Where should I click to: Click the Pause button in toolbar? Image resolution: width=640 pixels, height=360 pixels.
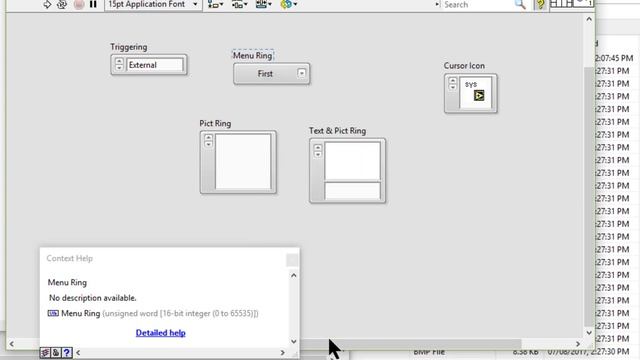pos(93,4)
